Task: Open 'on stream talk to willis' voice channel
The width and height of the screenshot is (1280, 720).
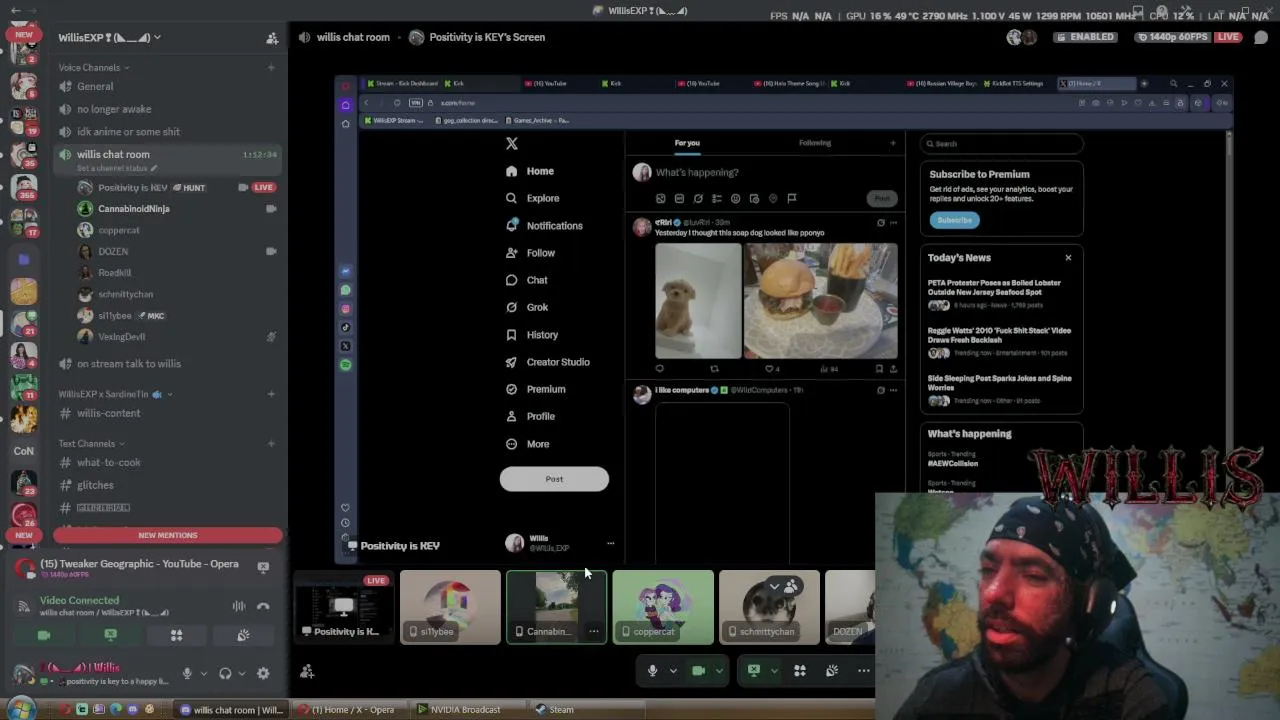Action: [x=167, y=364]
